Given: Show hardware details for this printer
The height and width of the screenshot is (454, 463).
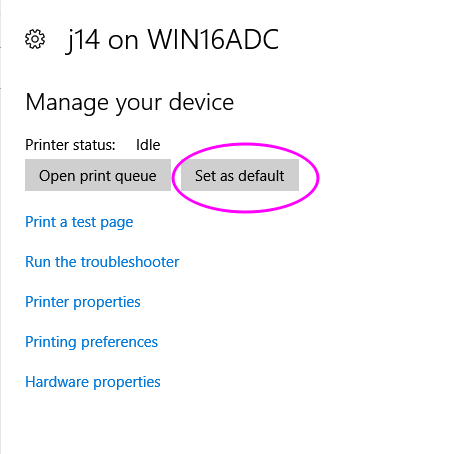Looking at the screenshot, I should coord(93,382).
